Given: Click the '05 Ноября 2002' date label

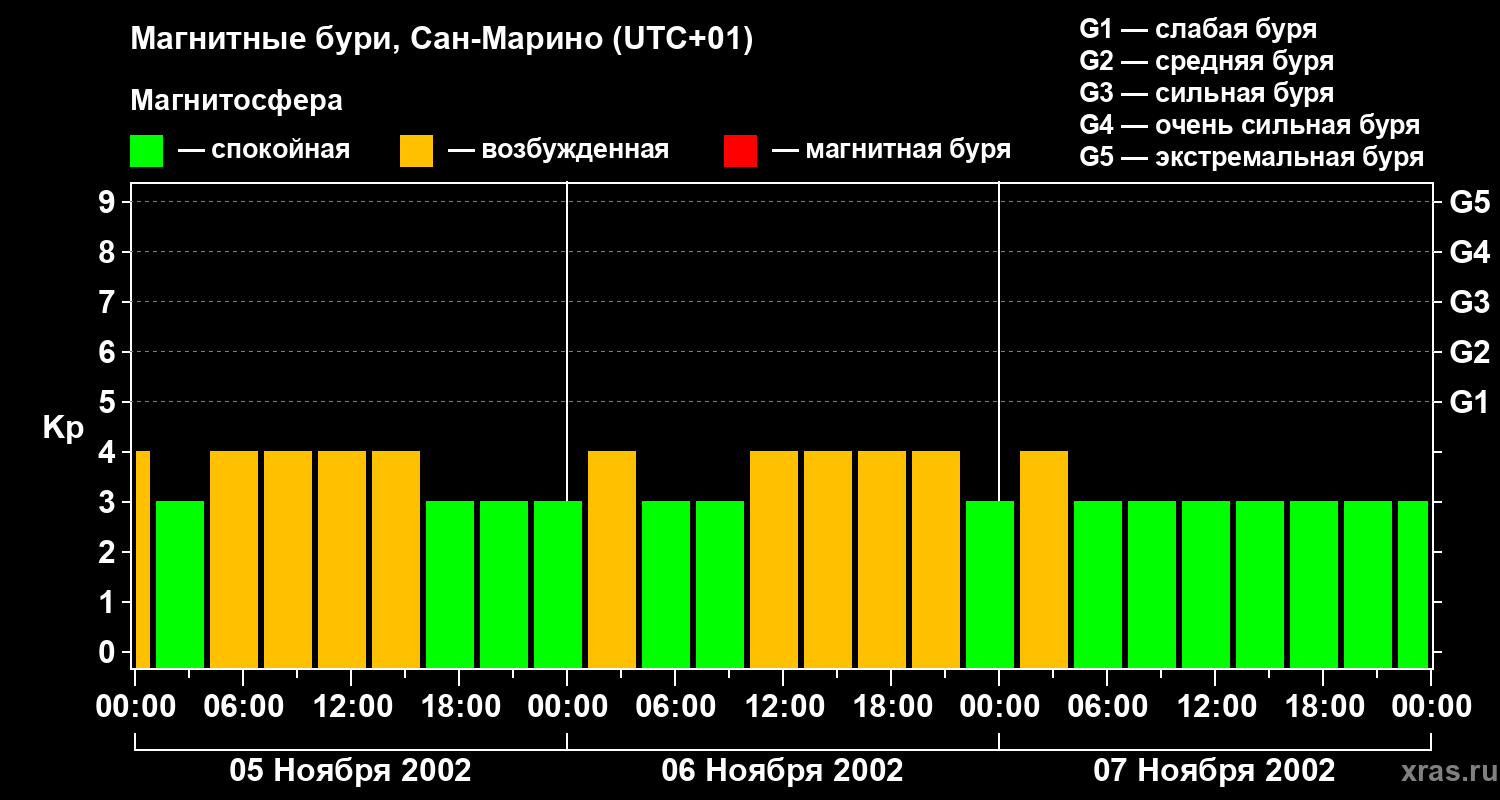Looking at the screenshot, I should [x=350, y=770].
